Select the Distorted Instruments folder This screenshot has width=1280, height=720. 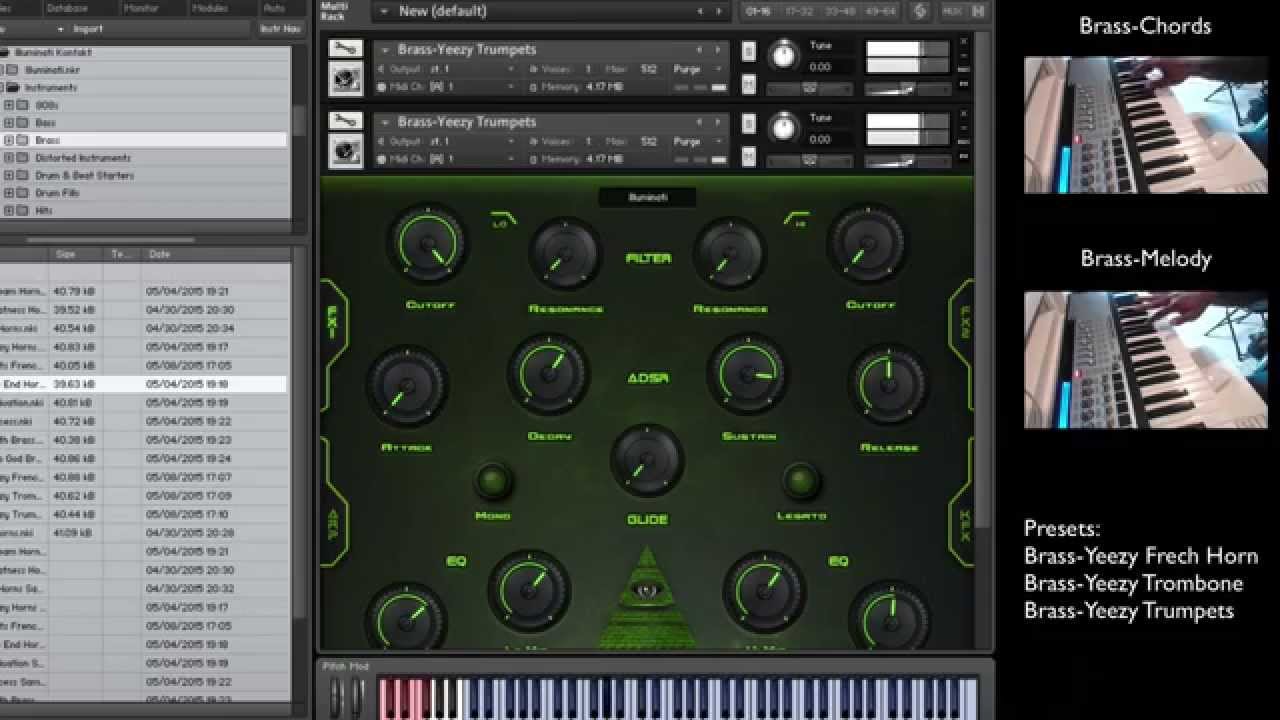[83, 158]
